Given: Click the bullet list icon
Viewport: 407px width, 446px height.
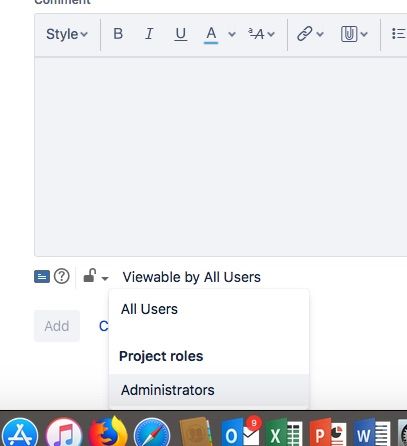Looking at the screenshot, I should pyautogui.click(x=399, y=34).
